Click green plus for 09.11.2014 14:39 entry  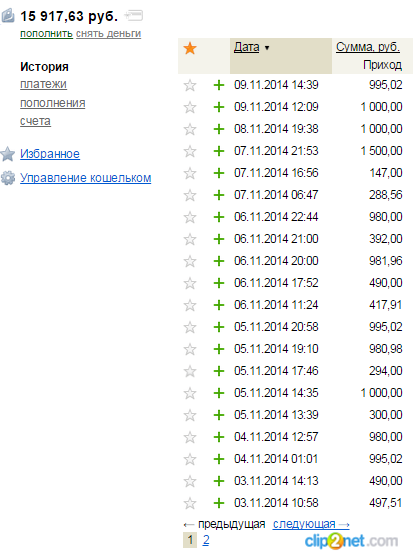(x=219, y=85)
